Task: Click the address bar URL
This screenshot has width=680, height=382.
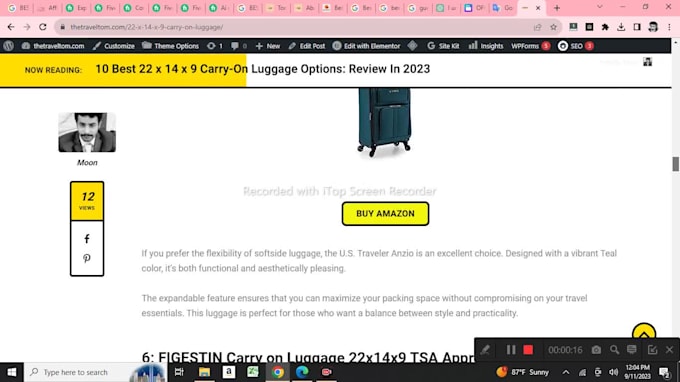Action: [x=147, y=27]
